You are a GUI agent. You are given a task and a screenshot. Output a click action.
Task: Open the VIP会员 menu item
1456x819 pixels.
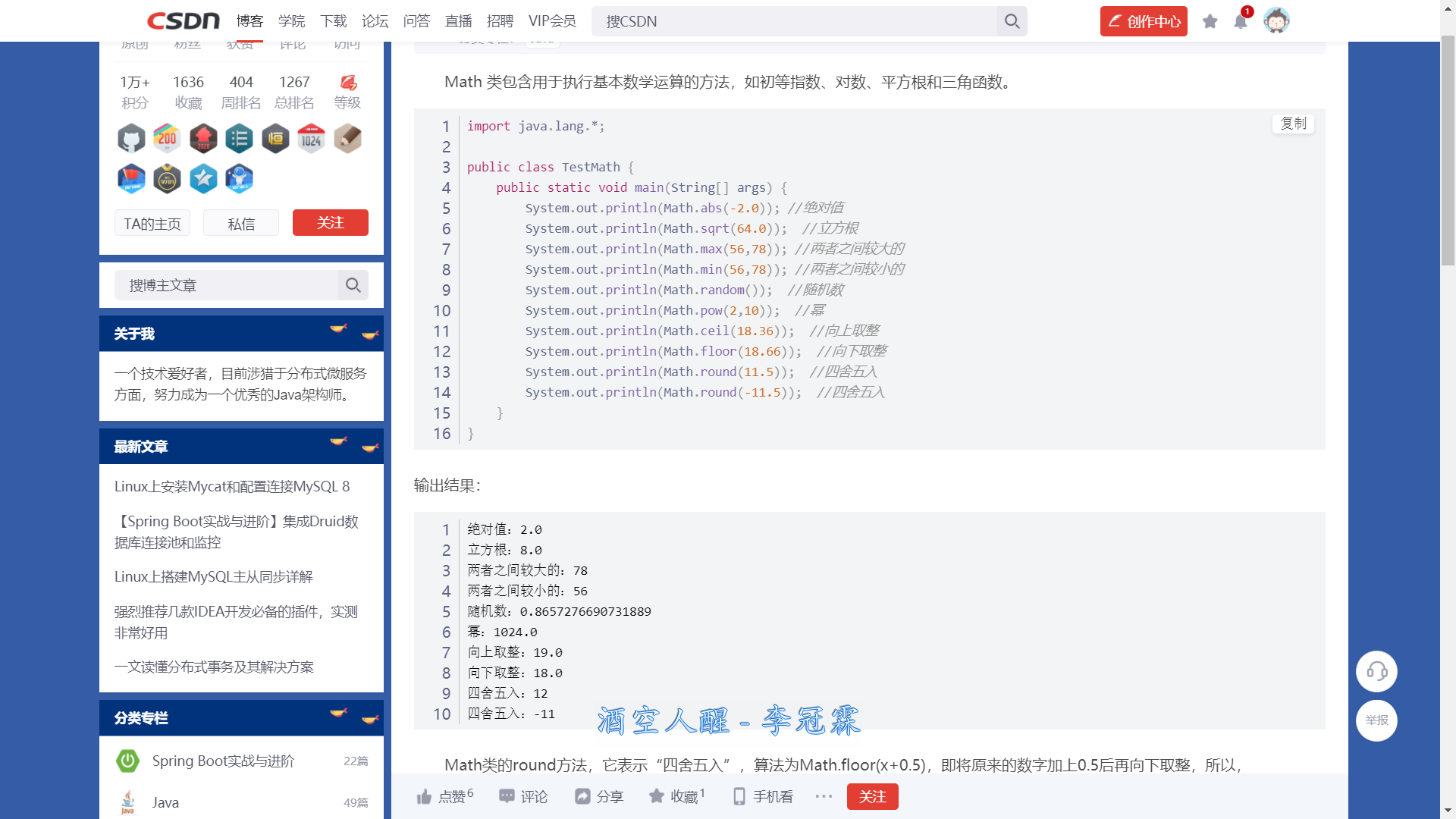click(x=552, y=21)
